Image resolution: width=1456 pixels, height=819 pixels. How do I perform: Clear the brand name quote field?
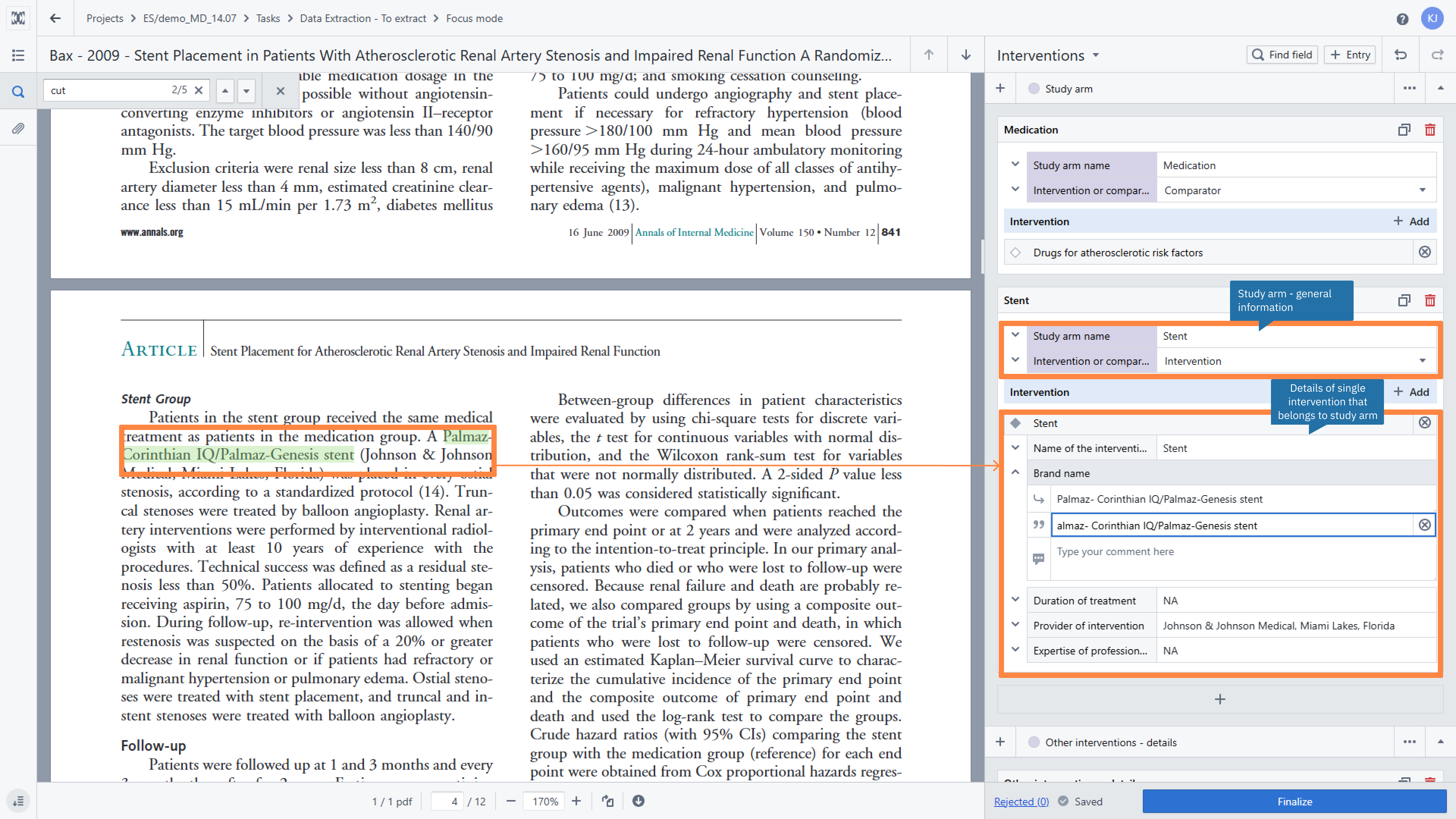click(1425, 525)
